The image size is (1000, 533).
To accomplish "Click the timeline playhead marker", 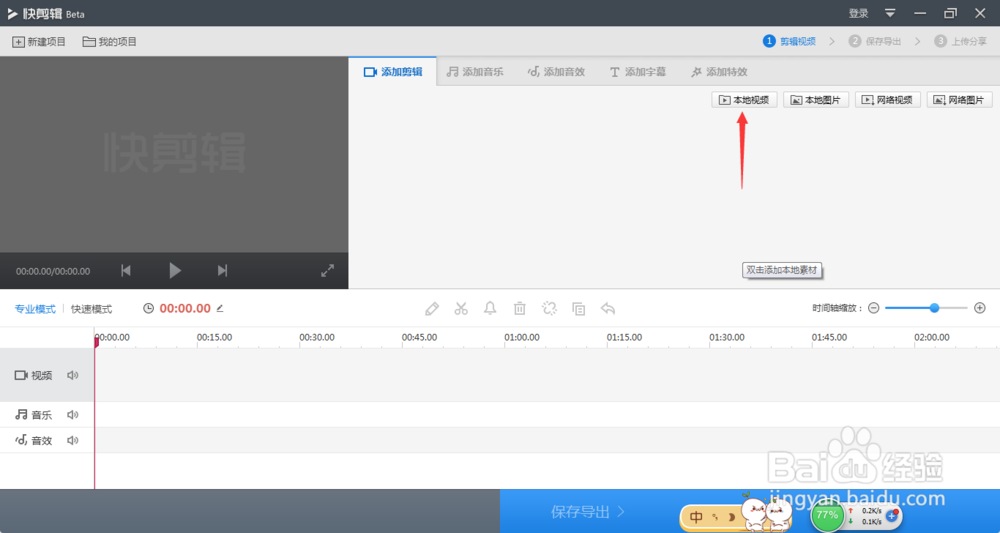I will click(x=96, y=342).
